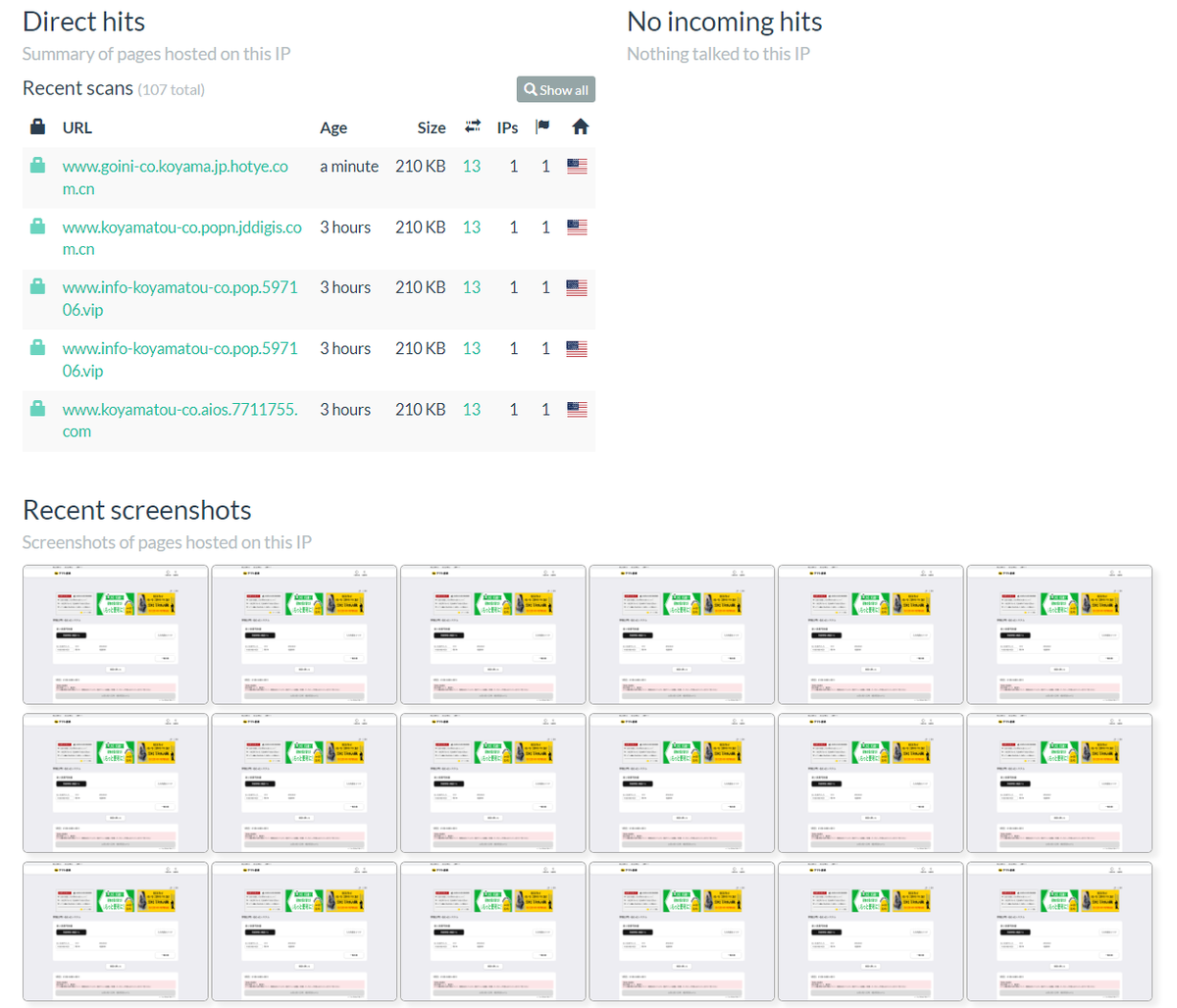Click the US flag in the aios.7711755.com row
This screenshot has height=1008, width=1177.
[577, 410]
